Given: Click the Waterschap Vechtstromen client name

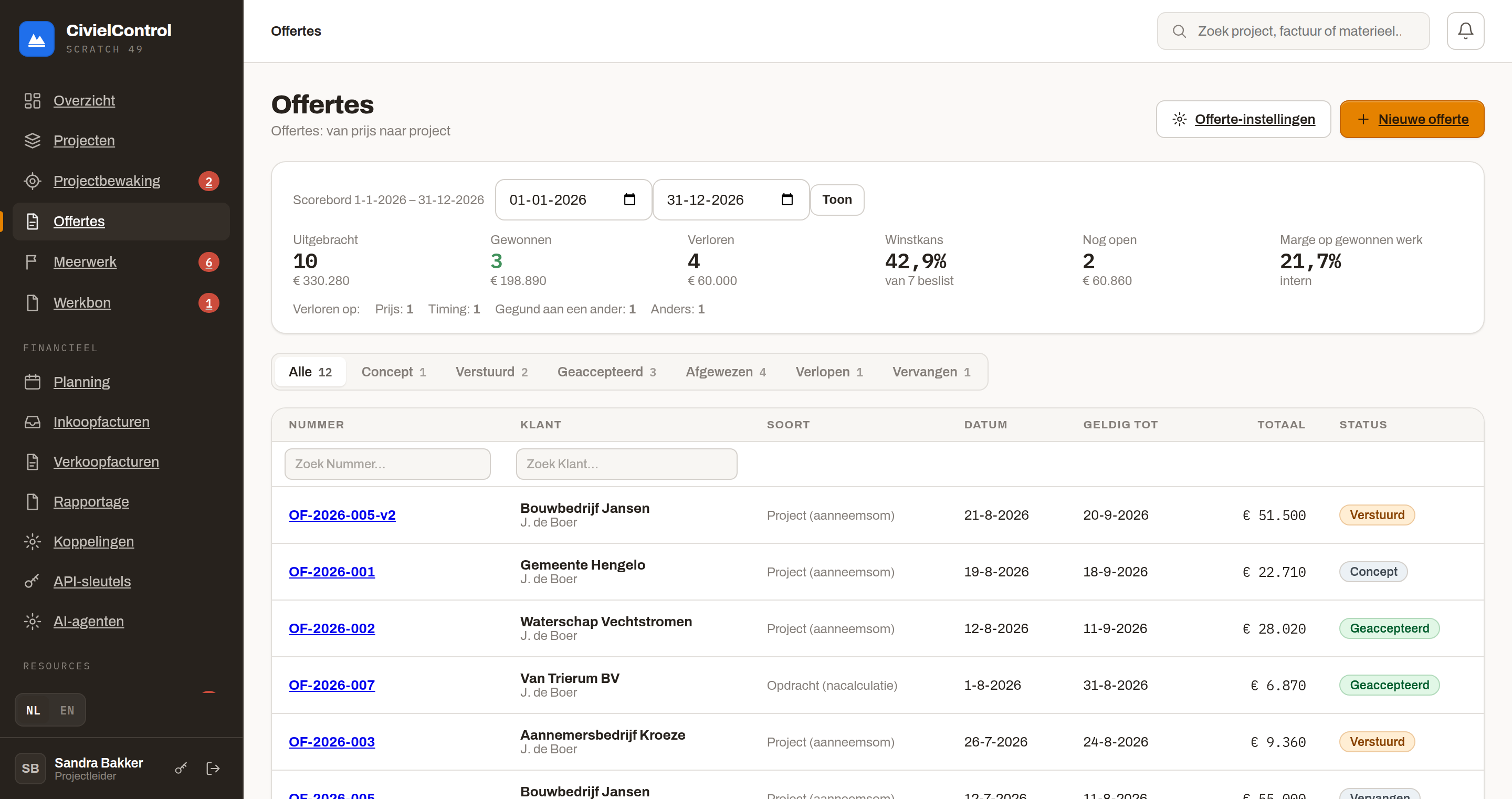Looking at the screenshot, I should tap(606, 621).
